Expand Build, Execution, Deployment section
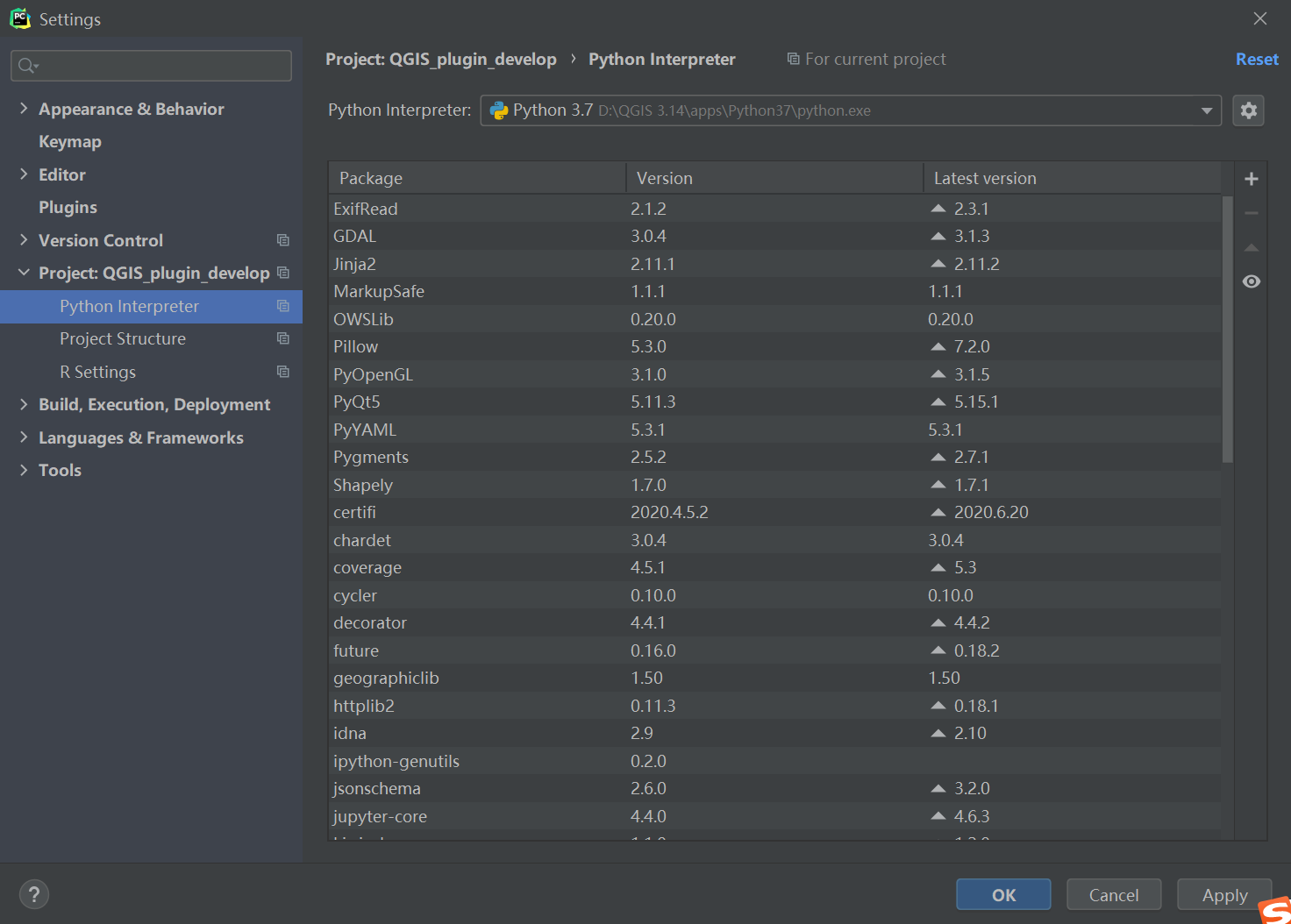Screen dimensions: 1291x924 click(24, 404)
